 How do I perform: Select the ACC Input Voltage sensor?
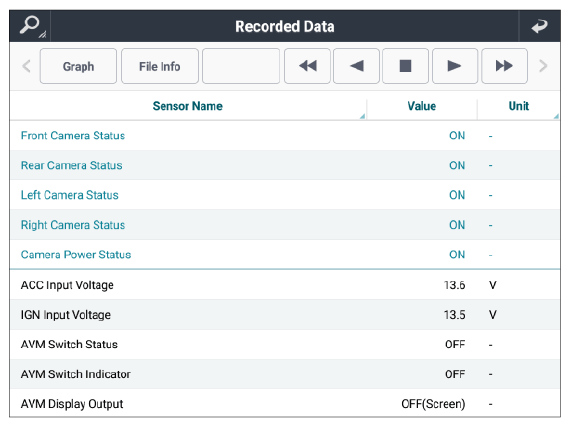(285, 285)
